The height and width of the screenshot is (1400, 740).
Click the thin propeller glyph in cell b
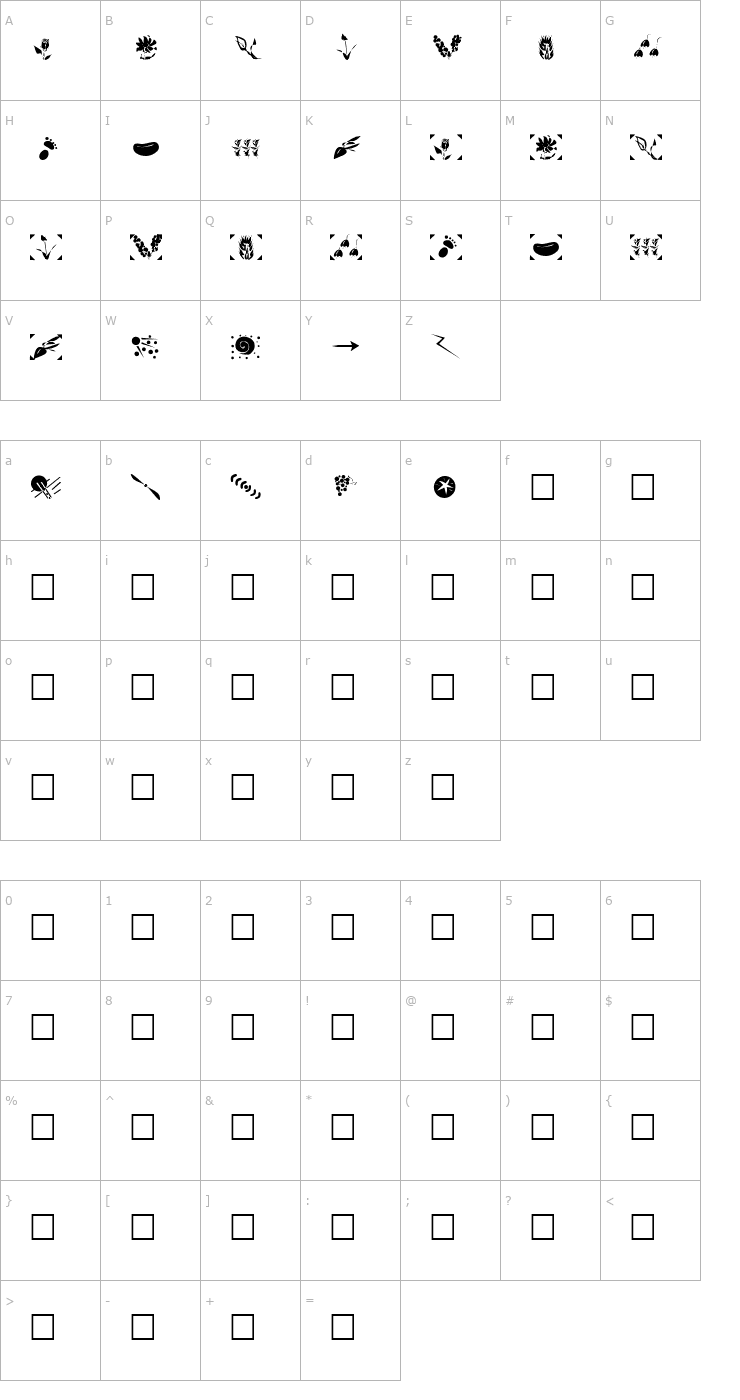pos(145,487)
